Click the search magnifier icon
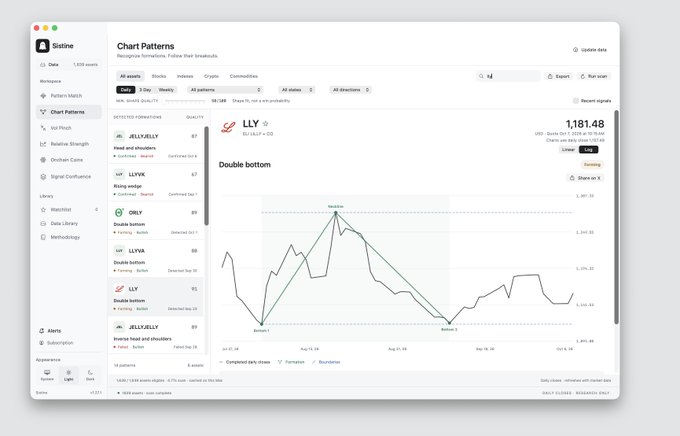Image resolution: width=680 pixels, height=436 pixels. [x=481, y=76]
